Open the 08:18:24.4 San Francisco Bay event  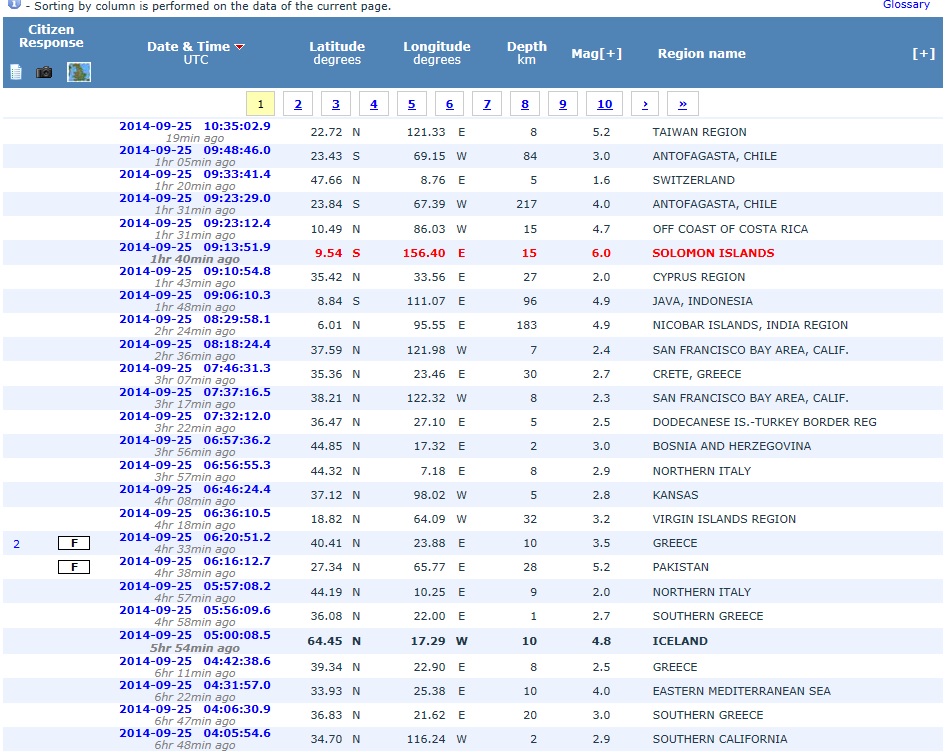[x=194, y=344]
